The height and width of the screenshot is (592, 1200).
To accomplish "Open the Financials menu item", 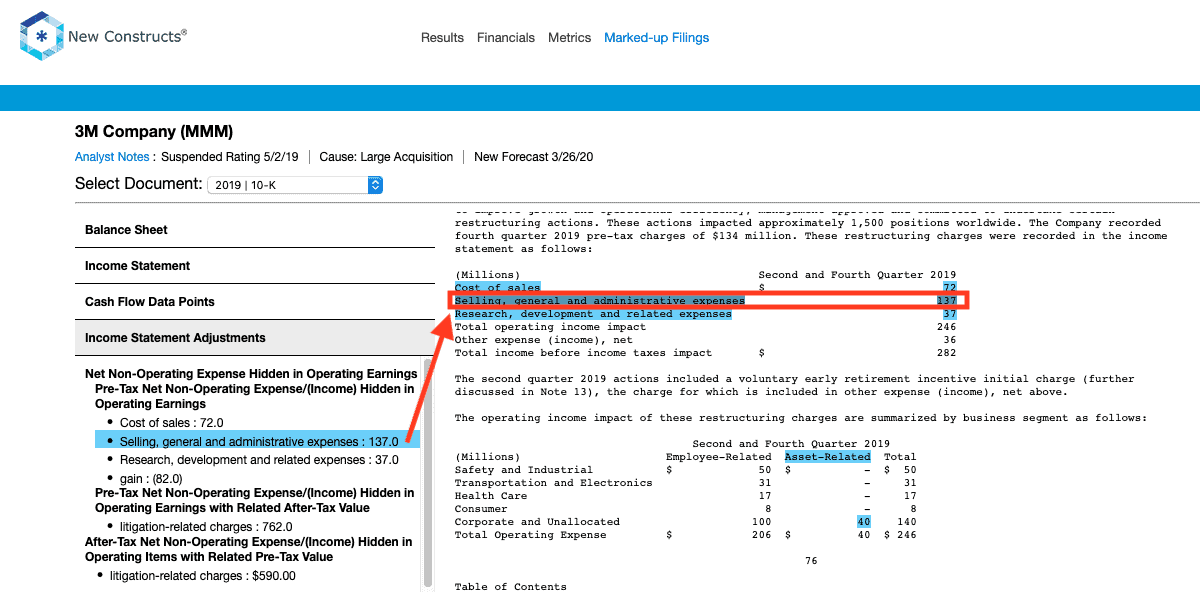I will [x=506, y=38].
